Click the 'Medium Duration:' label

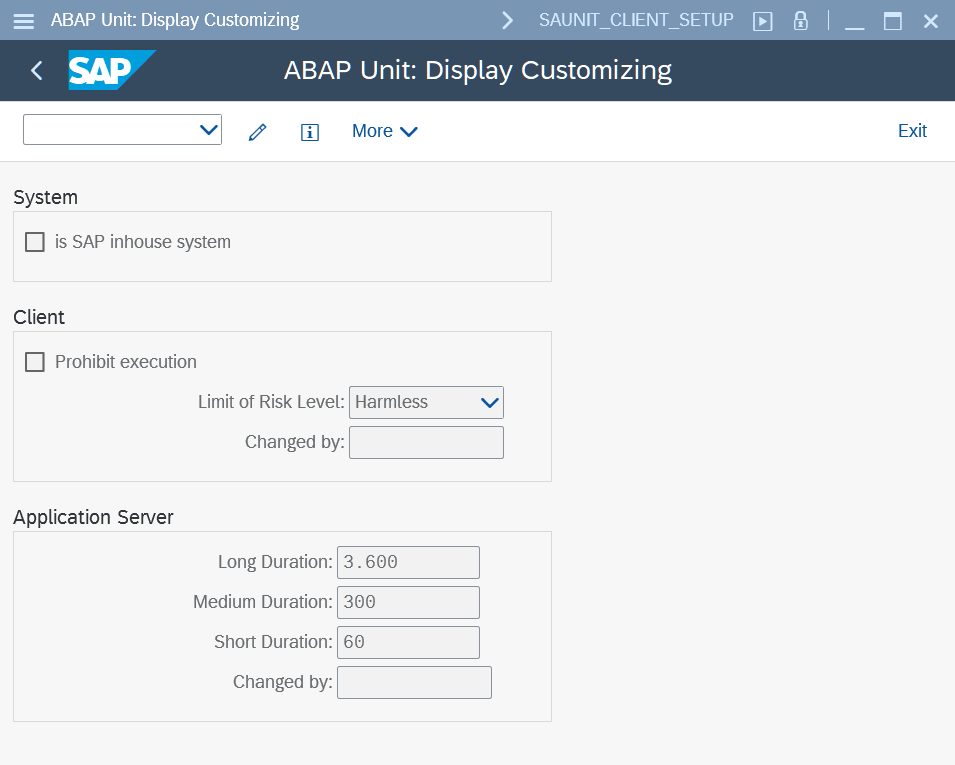[x=263, y=602]
